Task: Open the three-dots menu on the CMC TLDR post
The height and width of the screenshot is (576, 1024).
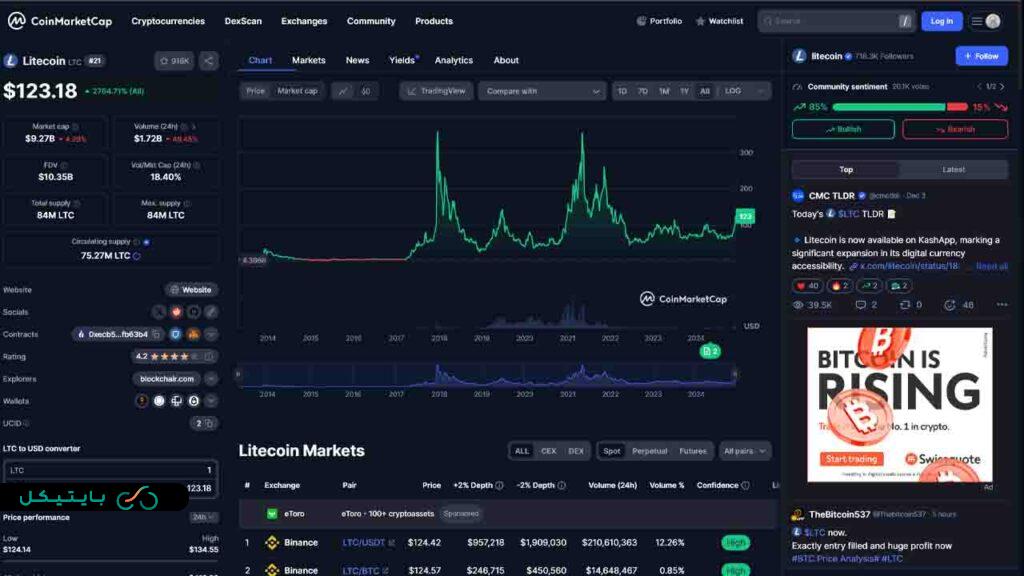Action: pos(1001,305)
